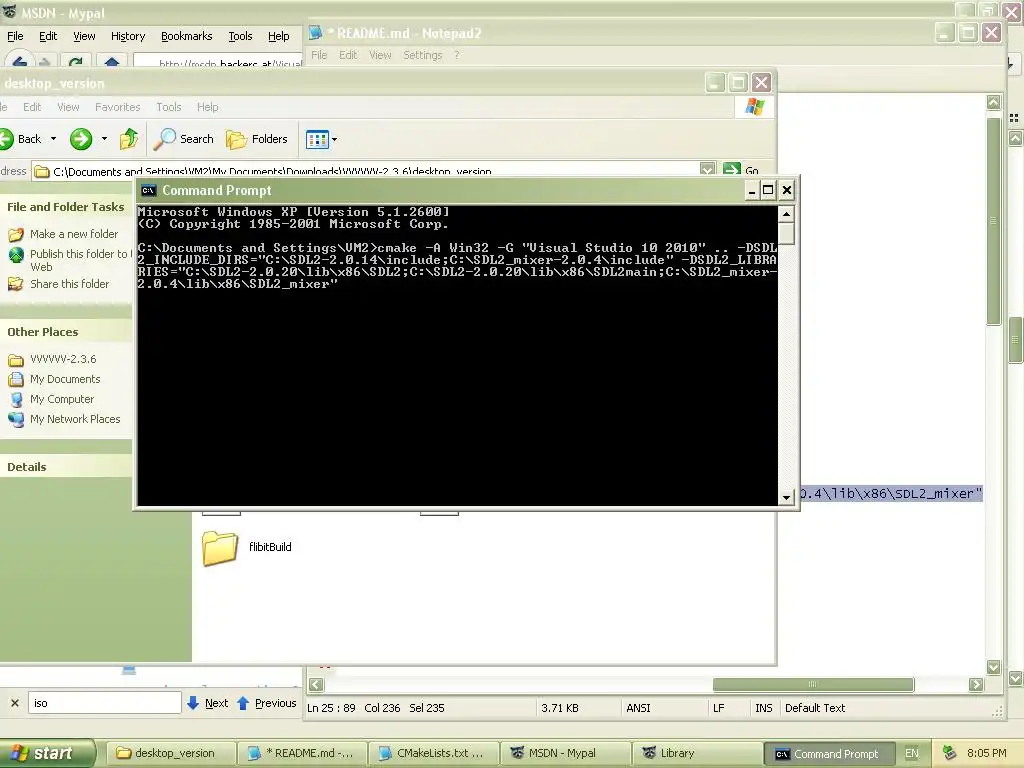
Task: Click the Back button in Explorer toolbar
Action: [22, 138]
